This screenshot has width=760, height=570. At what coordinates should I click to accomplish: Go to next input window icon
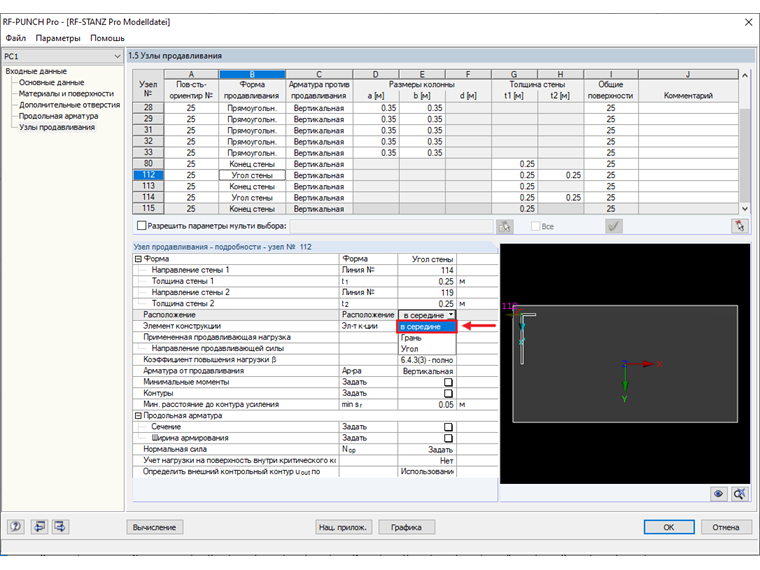point(61,526)
